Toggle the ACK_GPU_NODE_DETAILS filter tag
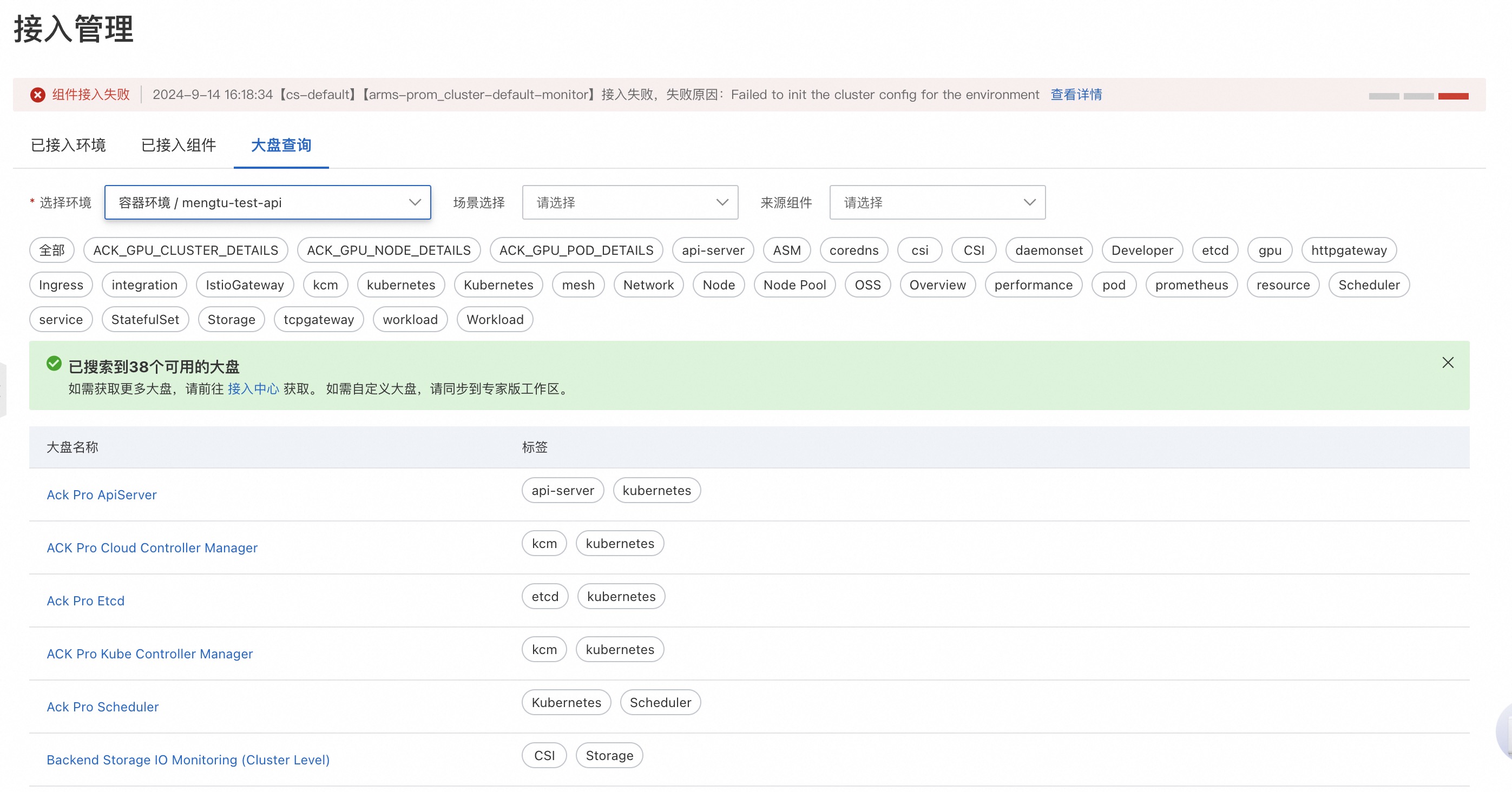1512x792 pixels. coord(389,250)
